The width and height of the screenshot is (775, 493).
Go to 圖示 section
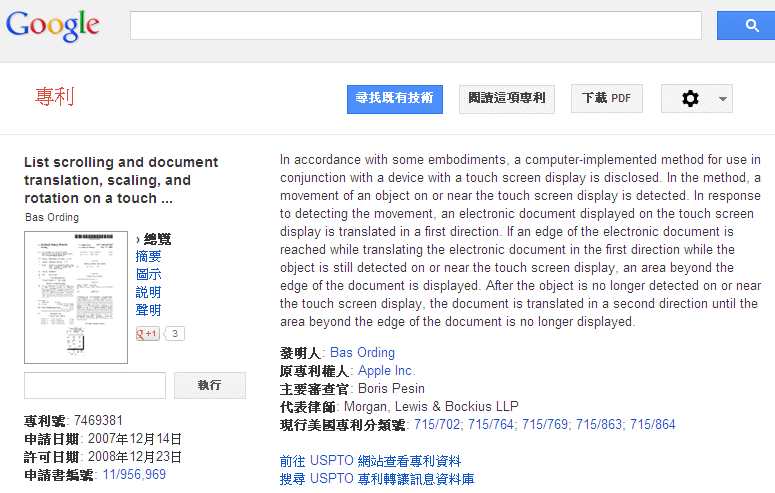click(x=148, y=274)
